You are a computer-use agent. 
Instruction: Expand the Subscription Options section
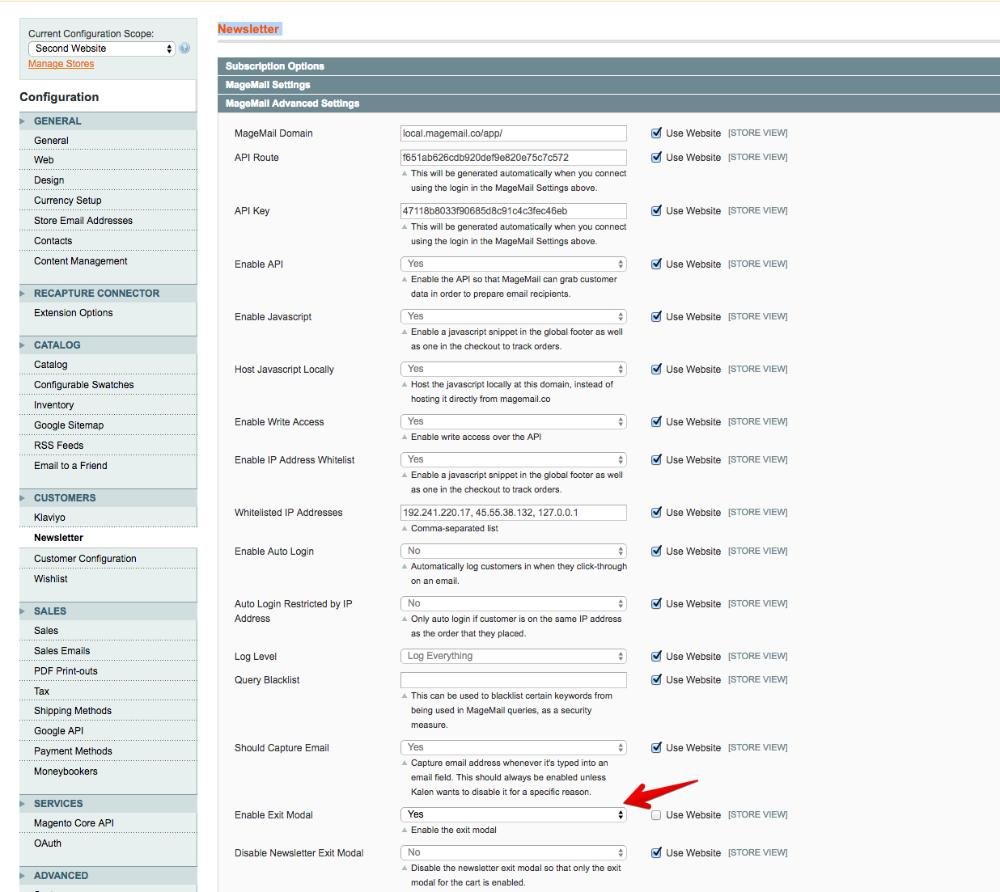tap(275, 66)
